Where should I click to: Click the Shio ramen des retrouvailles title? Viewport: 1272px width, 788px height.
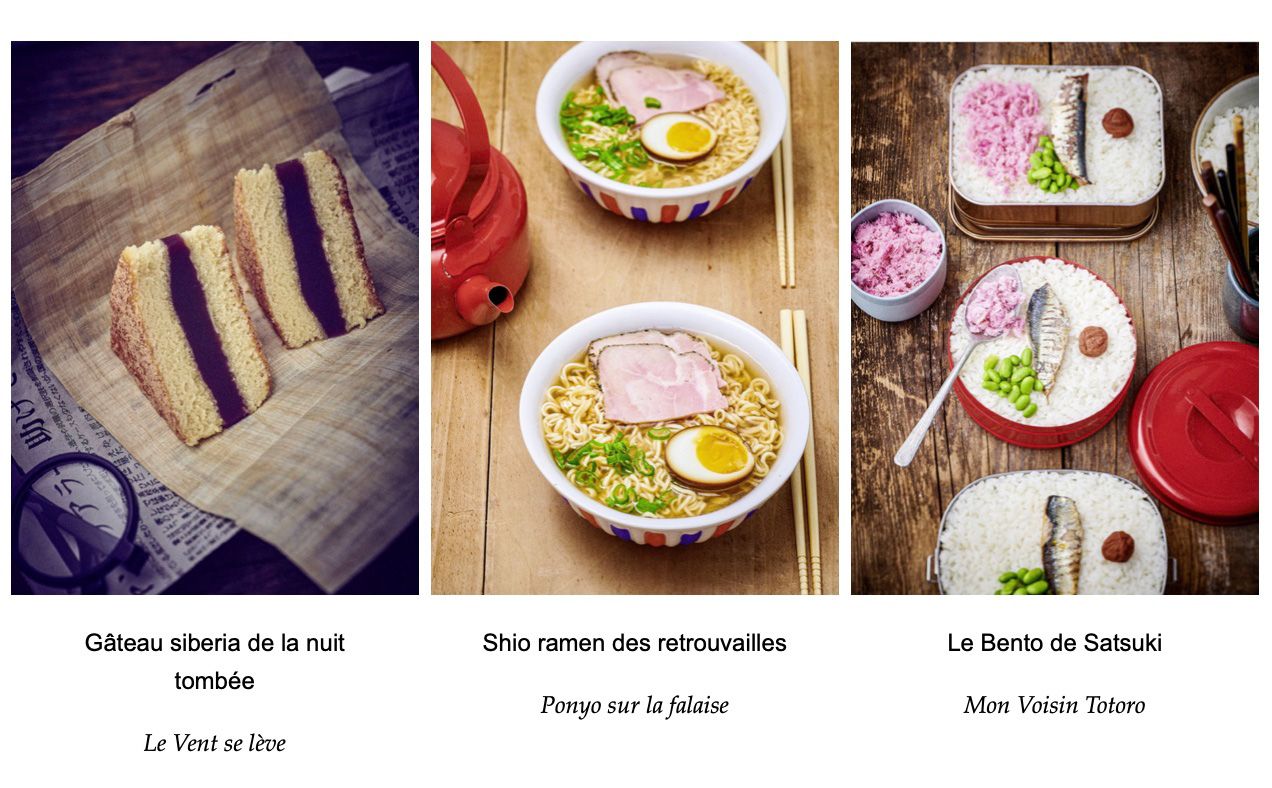(x=635, y=643)
